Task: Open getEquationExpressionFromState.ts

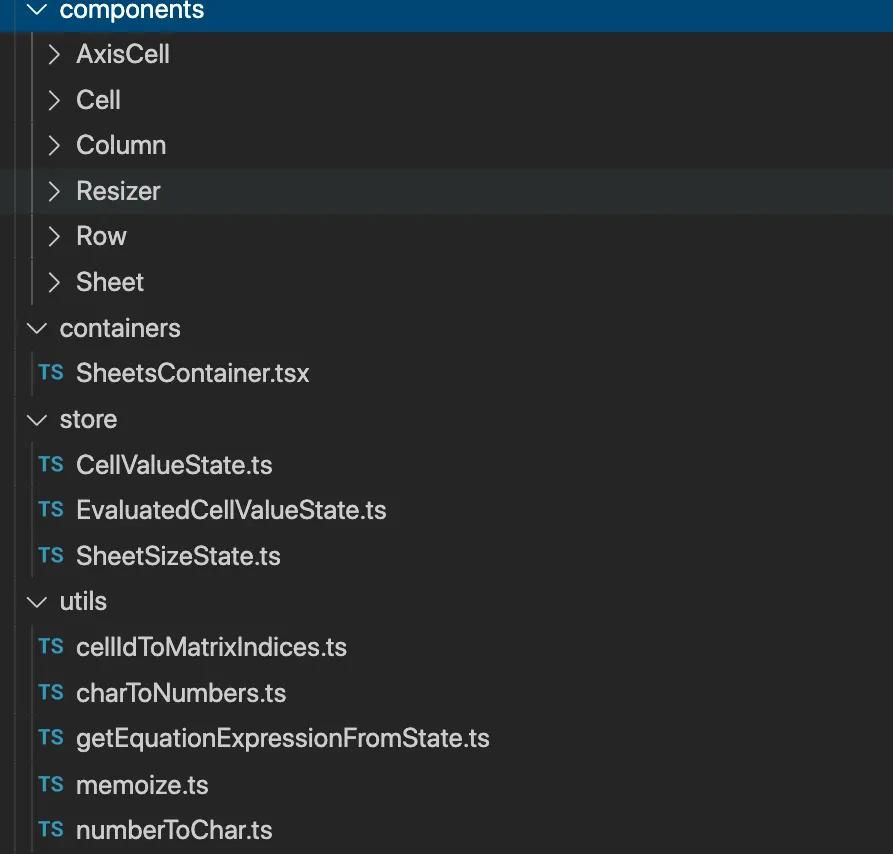Action: point(282,739)
